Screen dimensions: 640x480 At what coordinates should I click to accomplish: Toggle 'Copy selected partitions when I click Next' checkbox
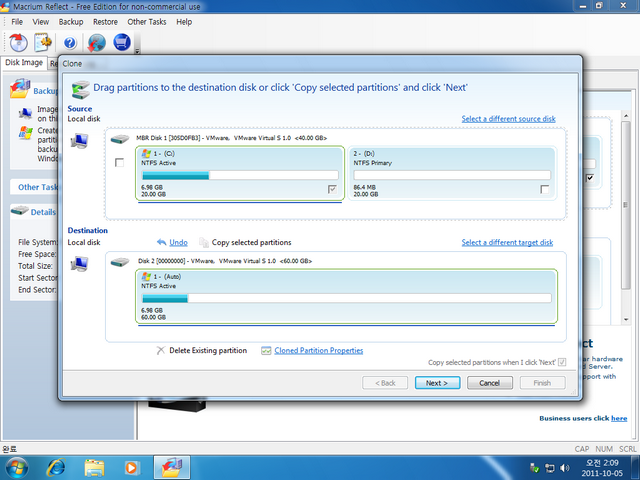[562, 362]
